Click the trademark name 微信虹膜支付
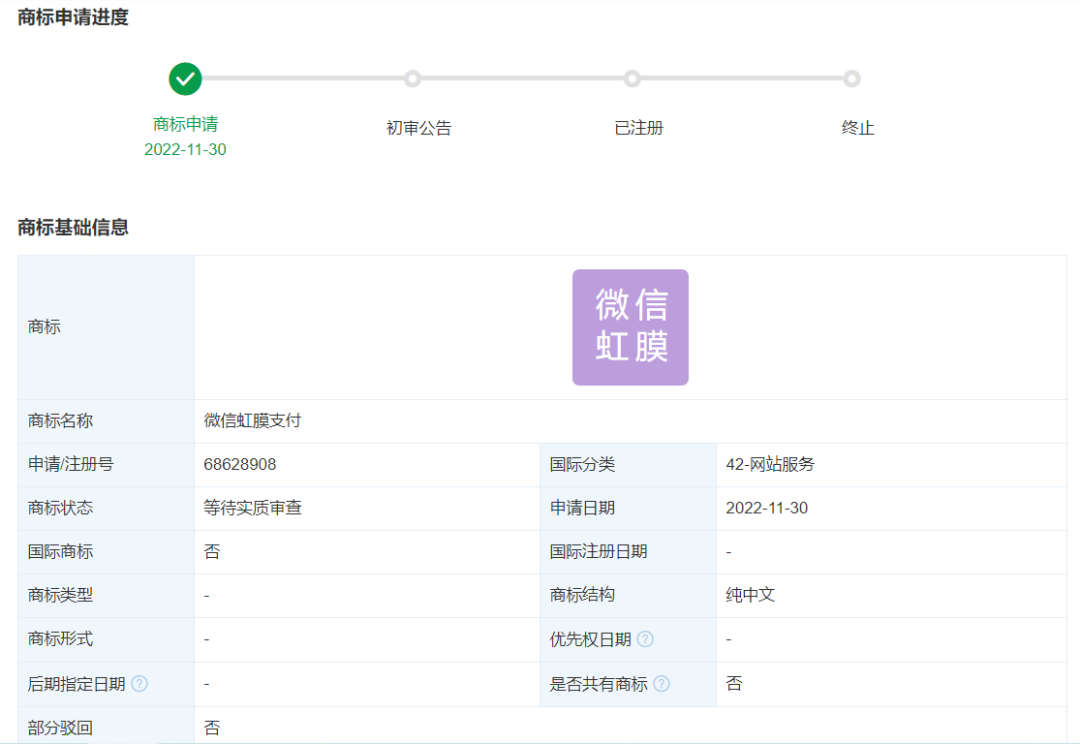This screenshot has width=1080, height=744. 241,420
